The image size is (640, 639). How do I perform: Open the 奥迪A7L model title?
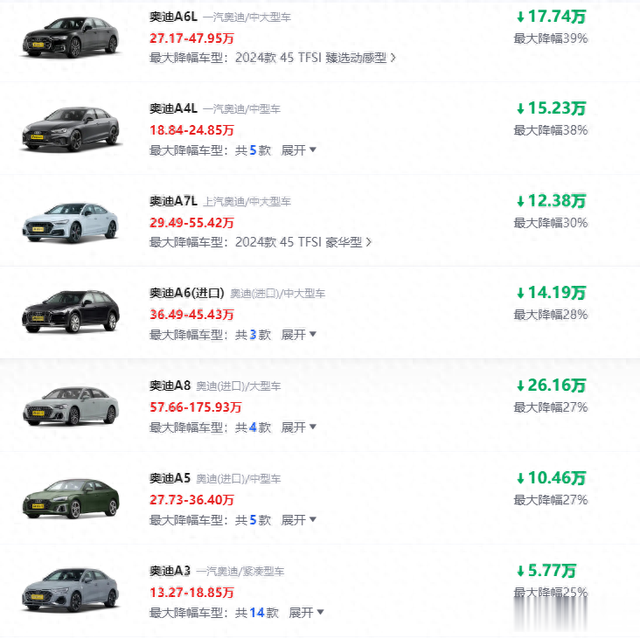pyautogui.click(x=173, y=201)
